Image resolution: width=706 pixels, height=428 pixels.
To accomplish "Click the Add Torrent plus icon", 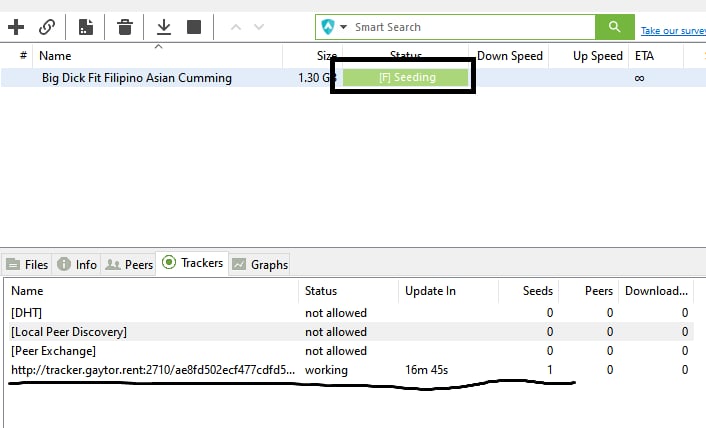I will 16,27.
